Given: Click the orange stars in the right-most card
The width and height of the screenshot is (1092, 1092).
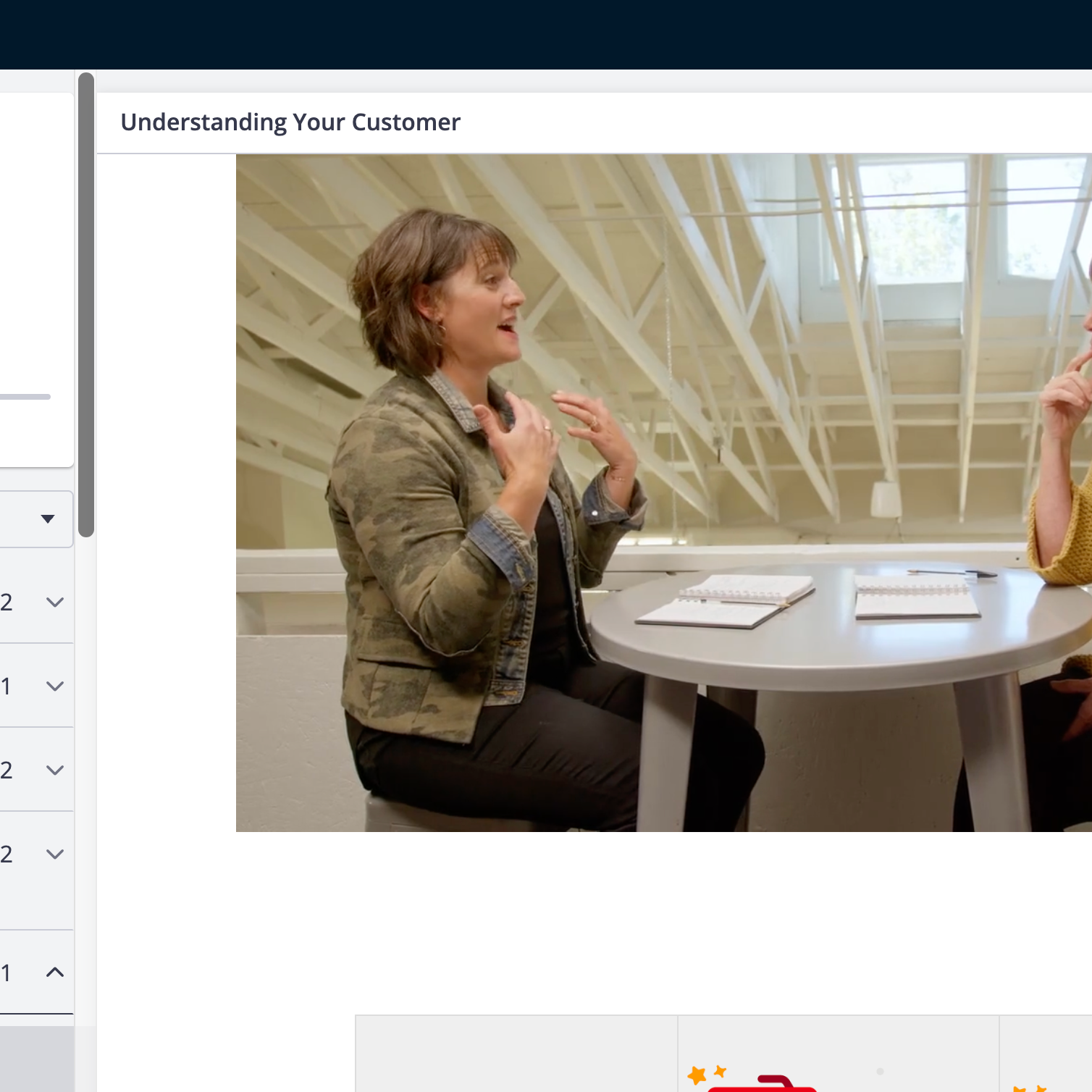Looking at the screenshot, I should click(x=1030, y=1088).
